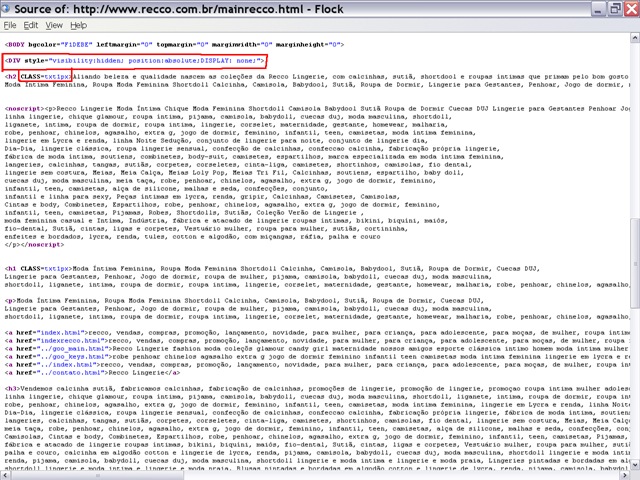
Task: Click the horizontal scrollbar thumb
Action: click(x=98, y=475)
